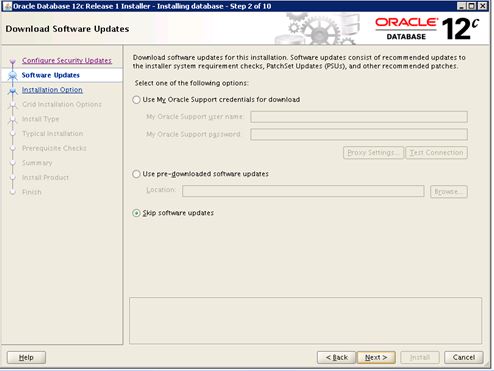Cancel the installation
Image resolution: width=494 pixels, height=371 pixels.
pos(464,358)
